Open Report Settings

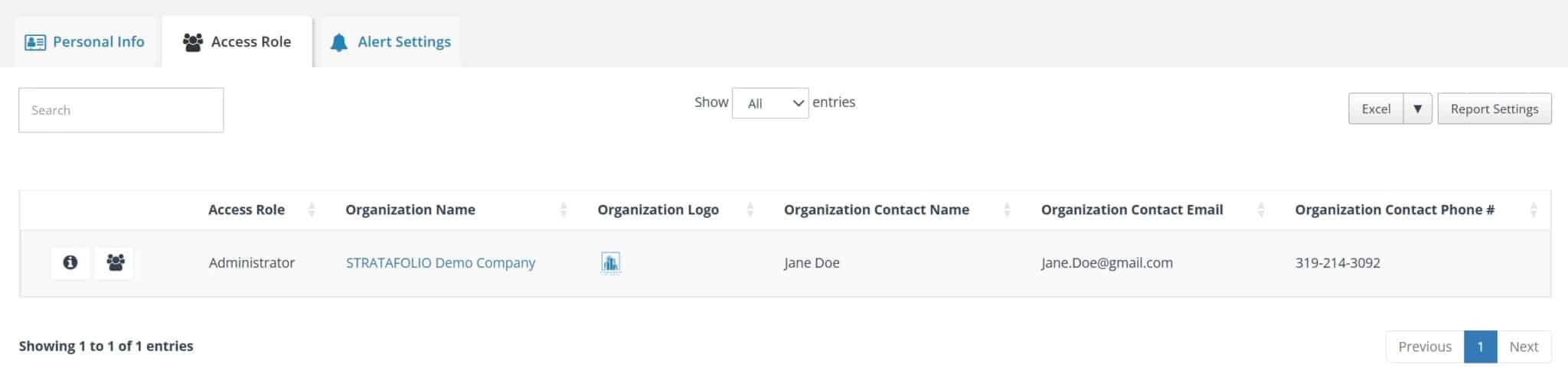[x=1494, y=109]
